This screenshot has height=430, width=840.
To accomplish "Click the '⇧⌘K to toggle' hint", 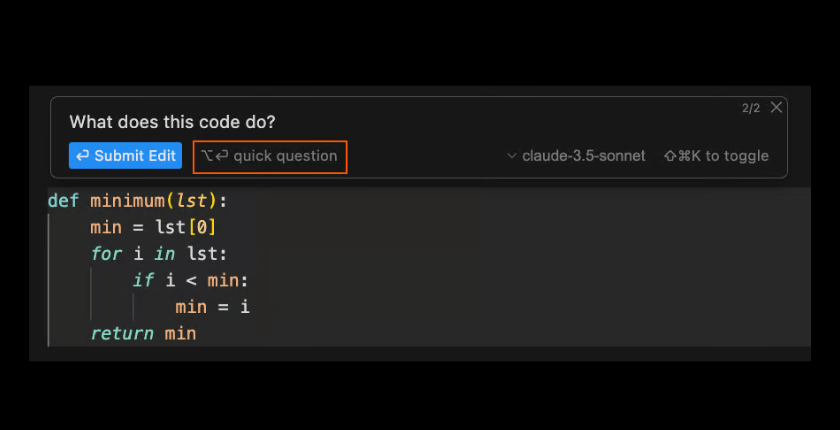I will coord(716,156).
